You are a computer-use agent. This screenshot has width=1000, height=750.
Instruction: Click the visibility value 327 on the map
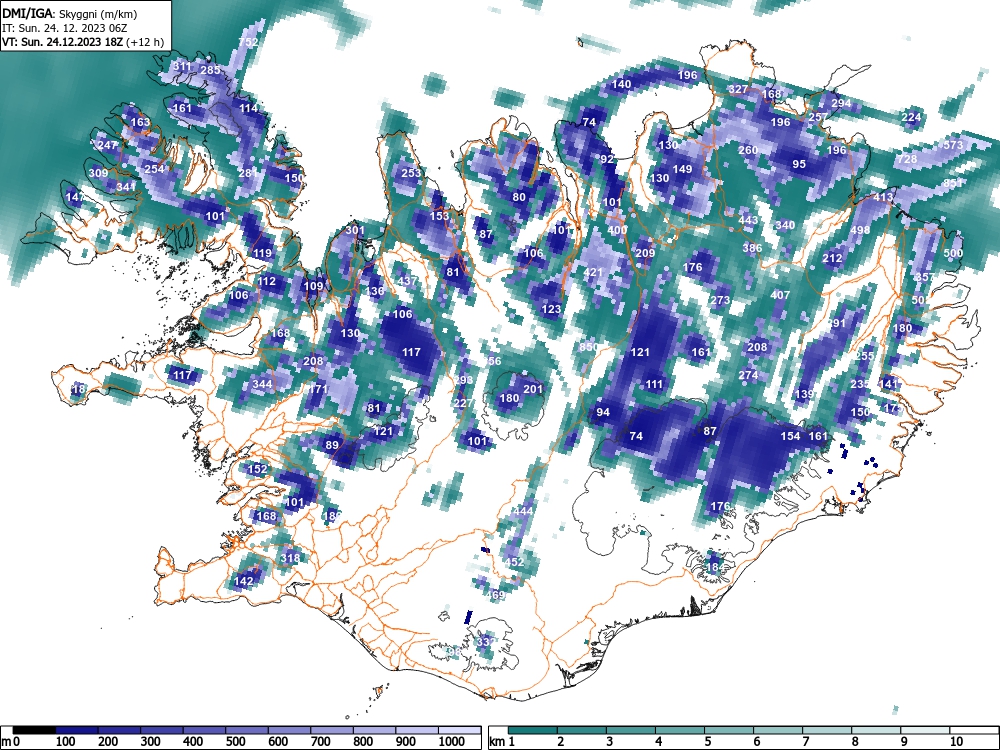point(738,89)
